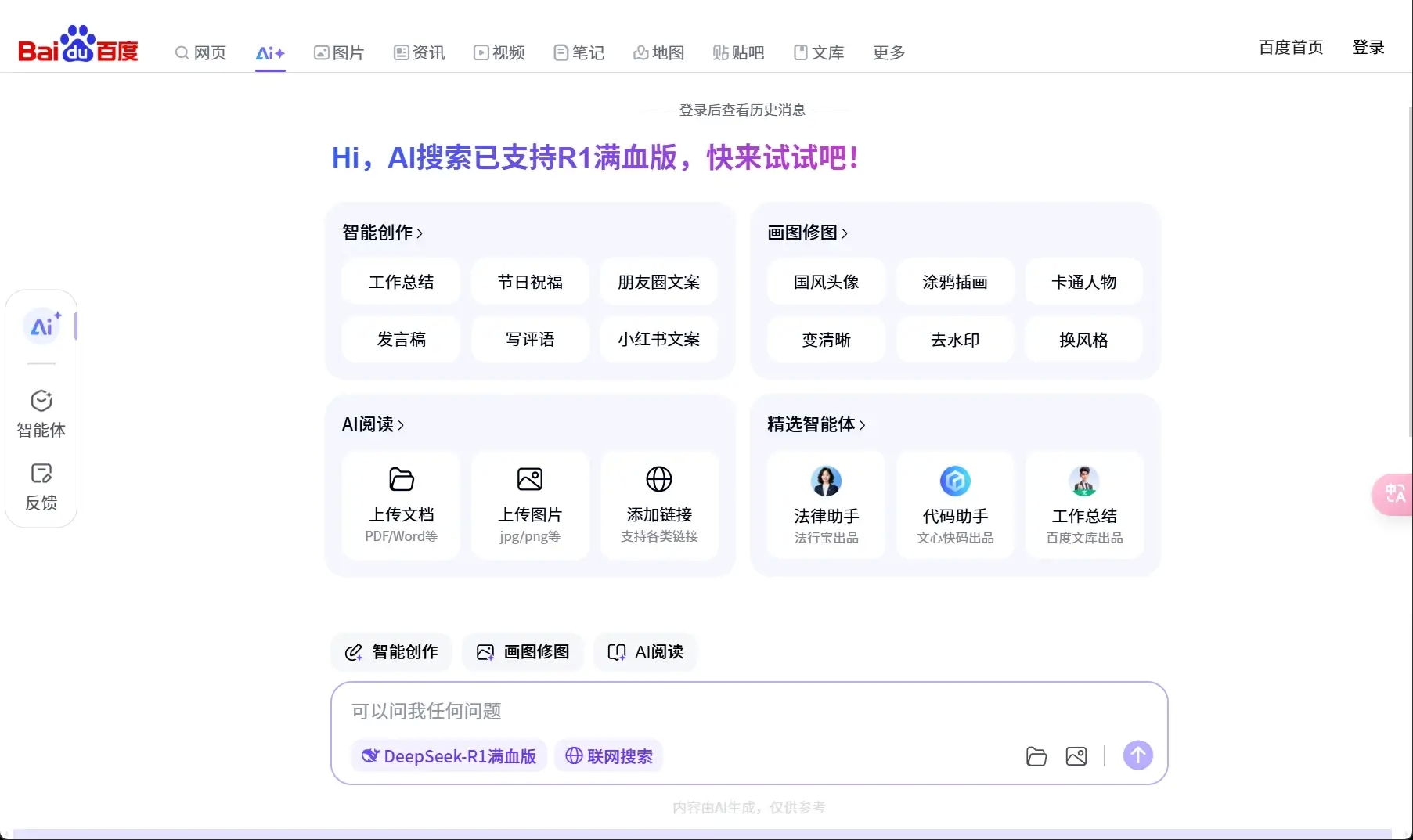Click the pink translate floating button
The image size is (1413, 840).
click(x=1393, y=494)
